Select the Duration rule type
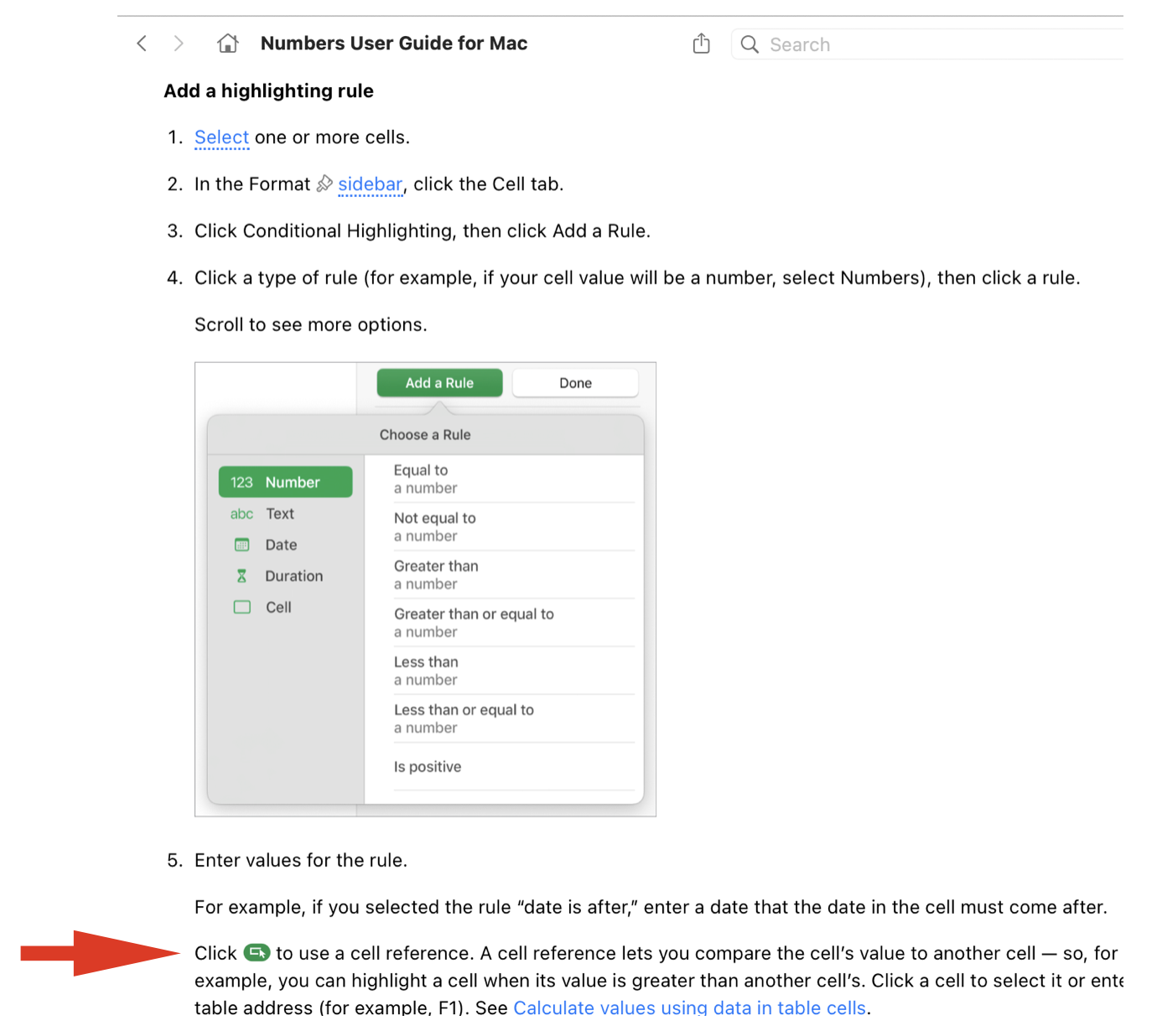The height and width of the screenshot is (1036, 1157). pos(285,576)
